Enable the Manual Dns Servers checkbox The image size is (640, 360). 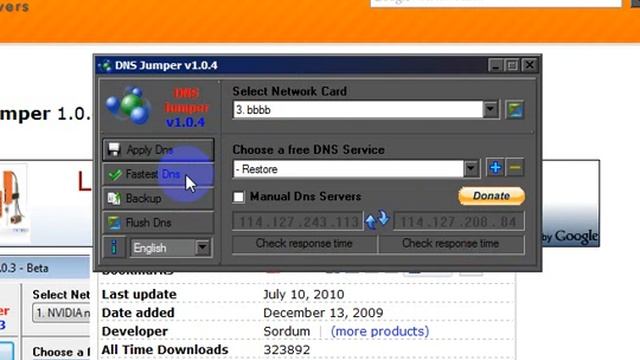(x=239, y=197)
